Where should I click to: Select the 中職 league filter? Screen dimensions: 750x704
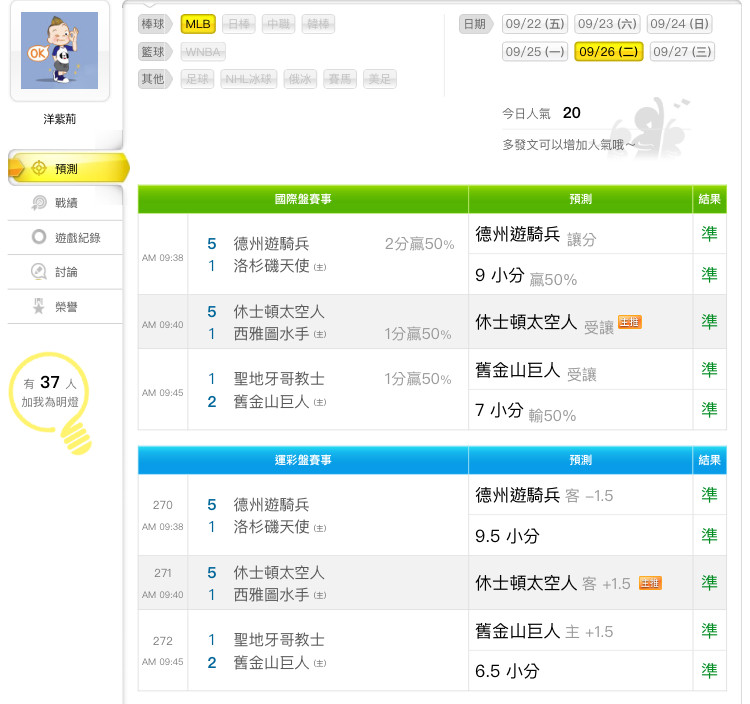278,24
